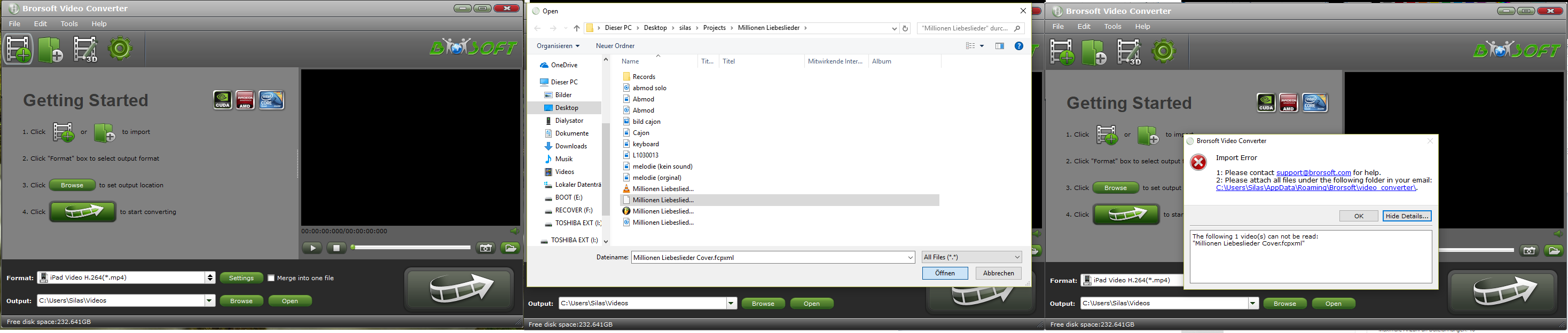Toggle the preview pane in the Open dialog
This screenshot has height=333, width=1568.
[999, 46]
